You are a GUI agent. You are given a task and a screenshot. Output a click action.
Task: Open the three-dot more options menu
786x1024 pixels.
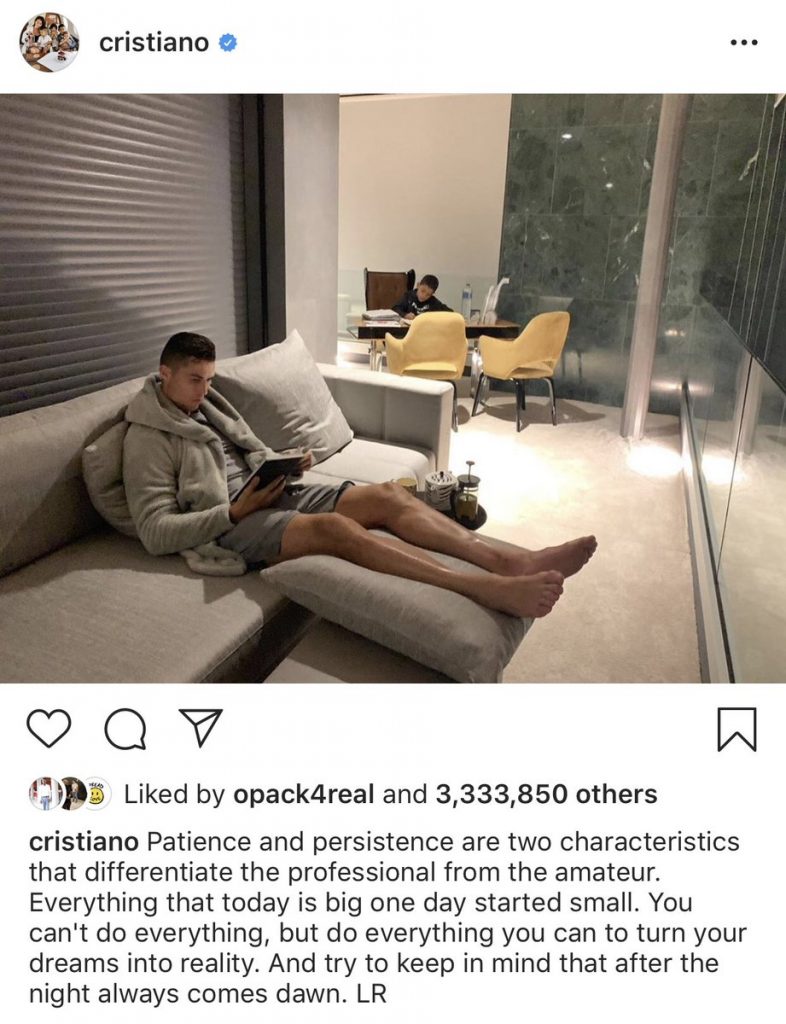pyautogui.click(x=744, y=43)
